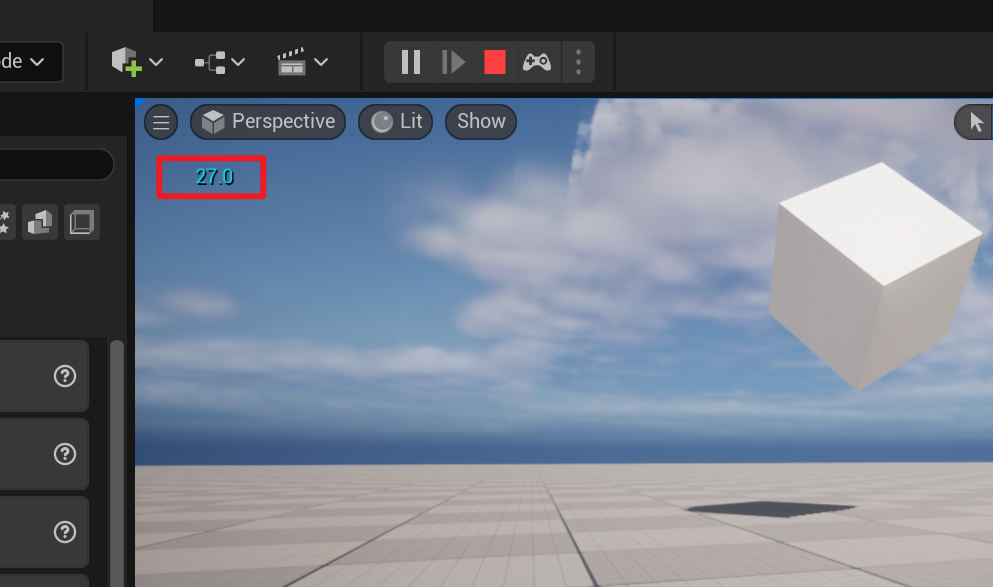993x587 pixels.
Task: Click the left panel vertical scrollbar
Action: (117, 464)
